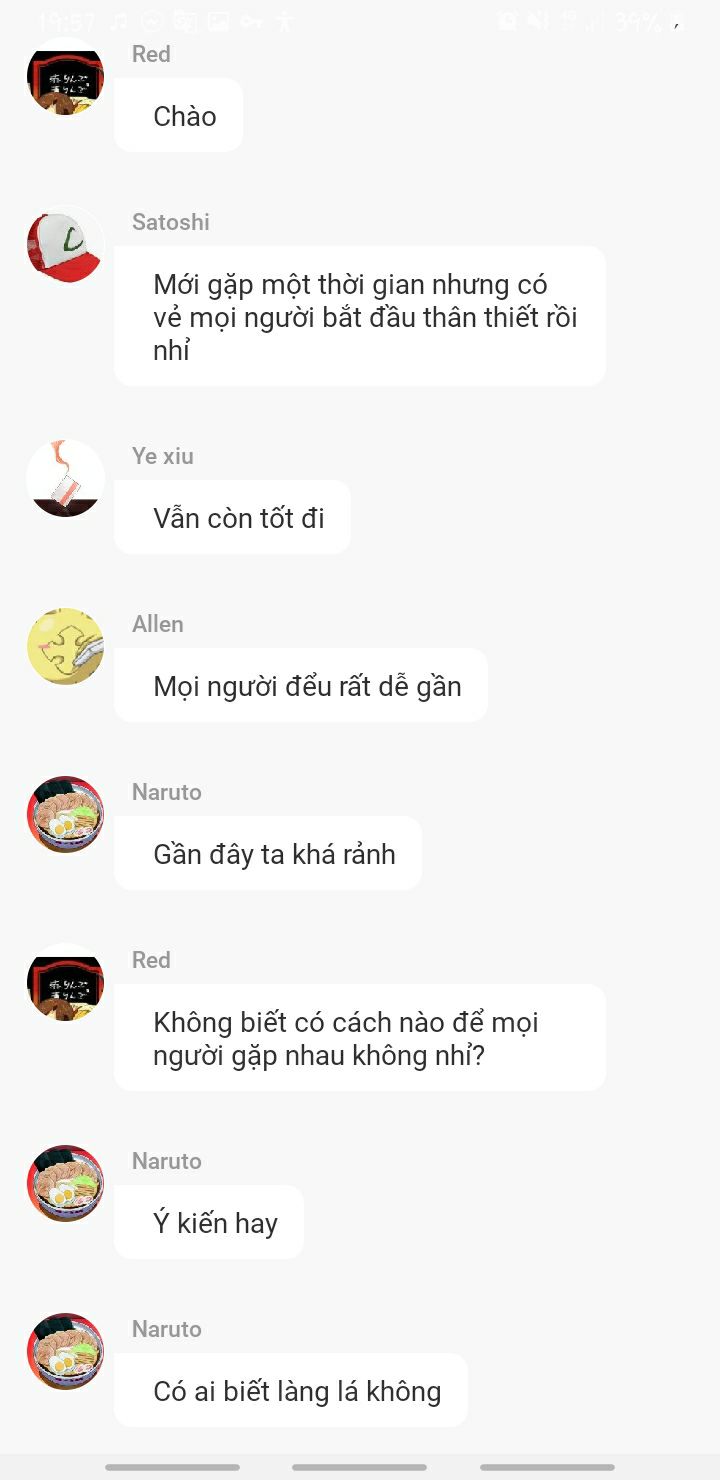Screen dimensions: 720x1480
Task: Tap Red's avatar beside the "Chào" message
Action: [x=65, y=77]
